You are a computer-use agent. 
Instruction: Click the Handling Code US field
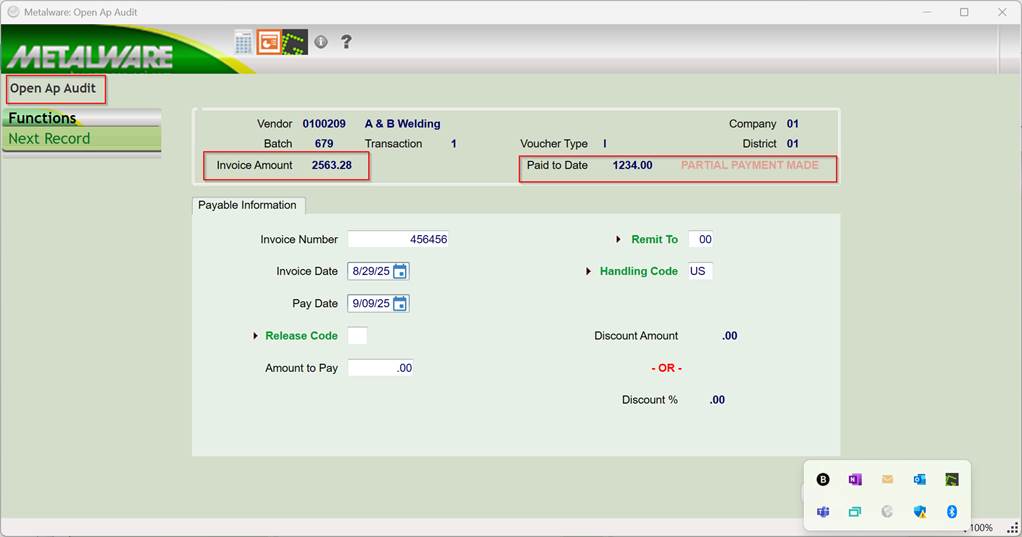click(701, 271)
